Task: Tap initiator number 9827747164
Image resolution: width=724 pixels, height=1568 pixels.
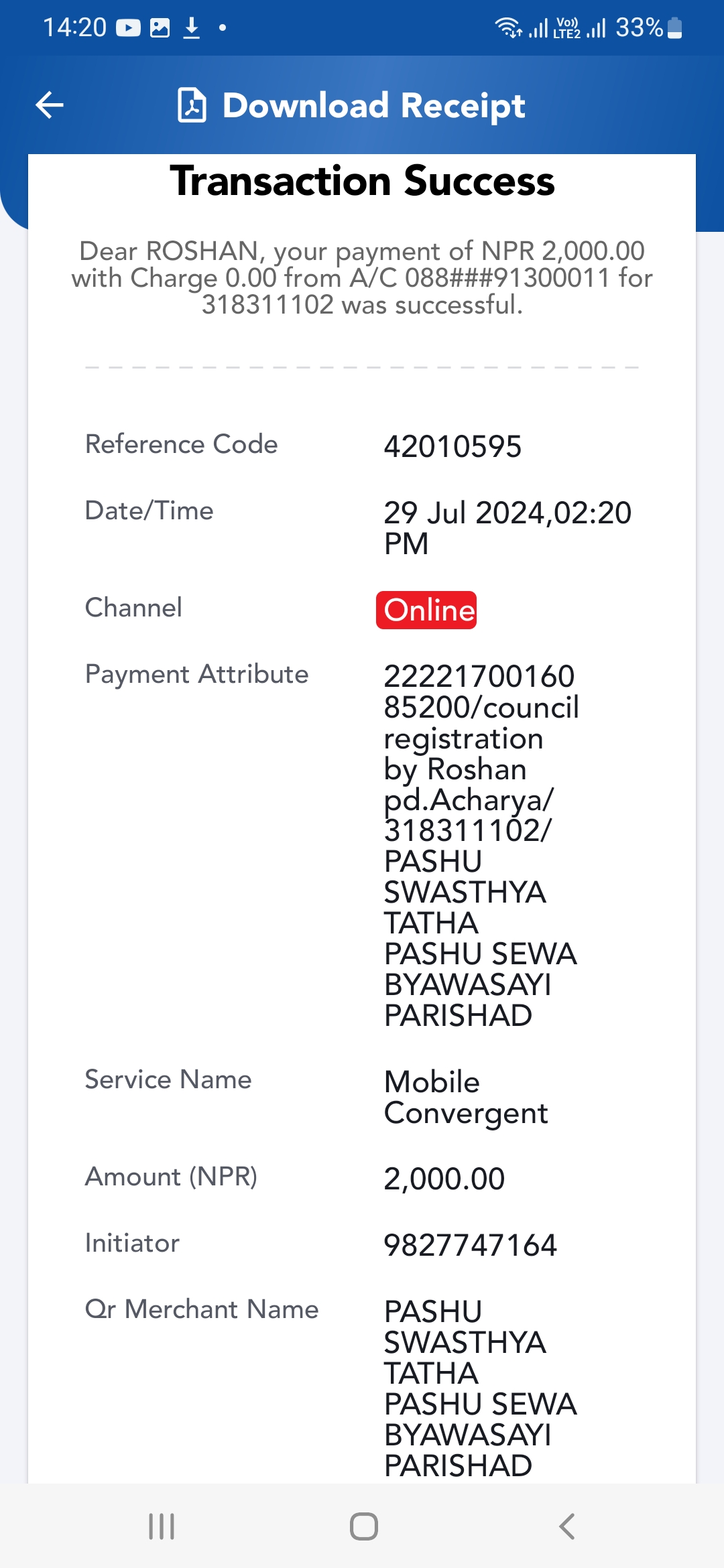Action: pyautogui.click(x=471, y=1245)
